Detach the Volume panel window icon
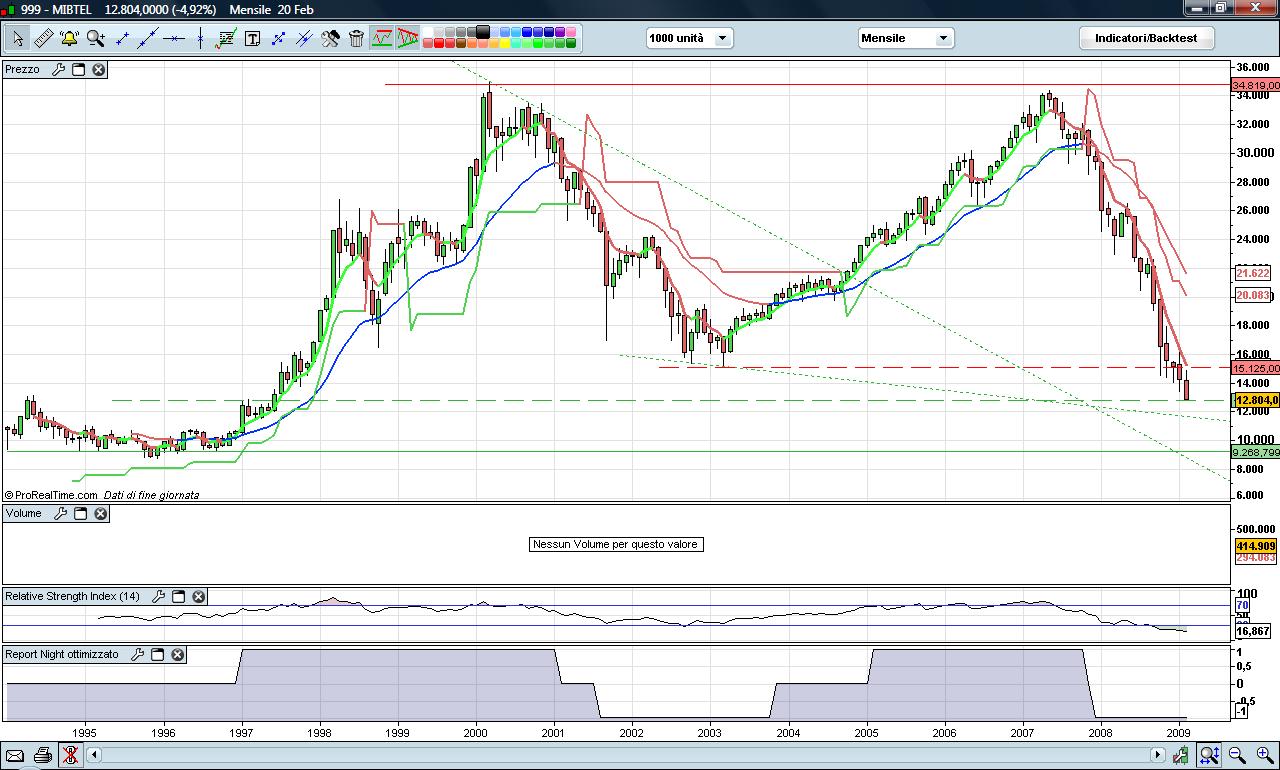The height and width of the screenshot is (770, 1280). [80, 514]
